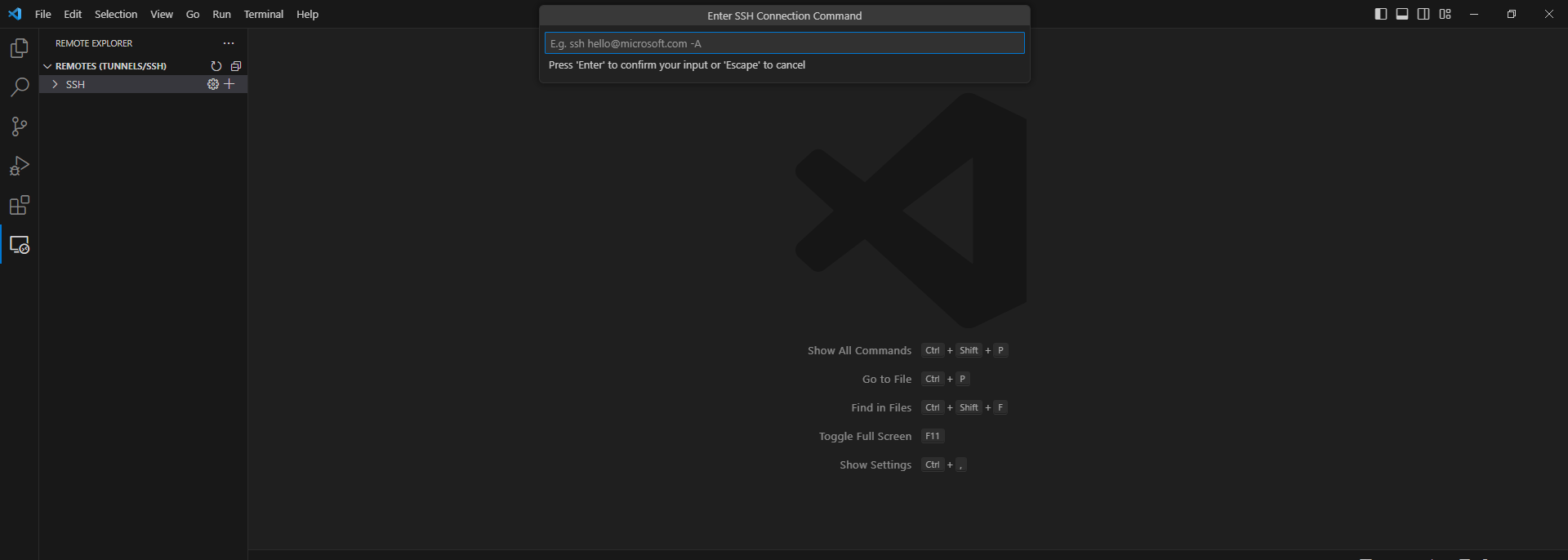Screen dimensions: 1568x560
Task: Collapse all in Remotes section
Action: (x=236, y=66)
